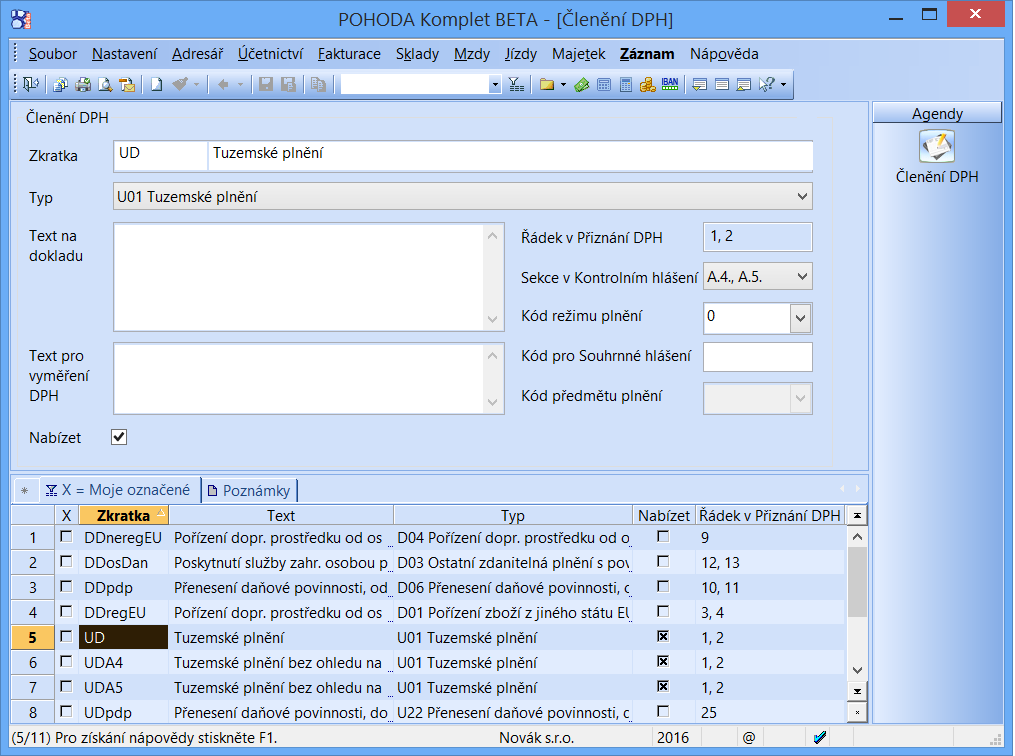The image size is (1015, 756).
Task: Check X box for row UD
Action: coord(66,637)
